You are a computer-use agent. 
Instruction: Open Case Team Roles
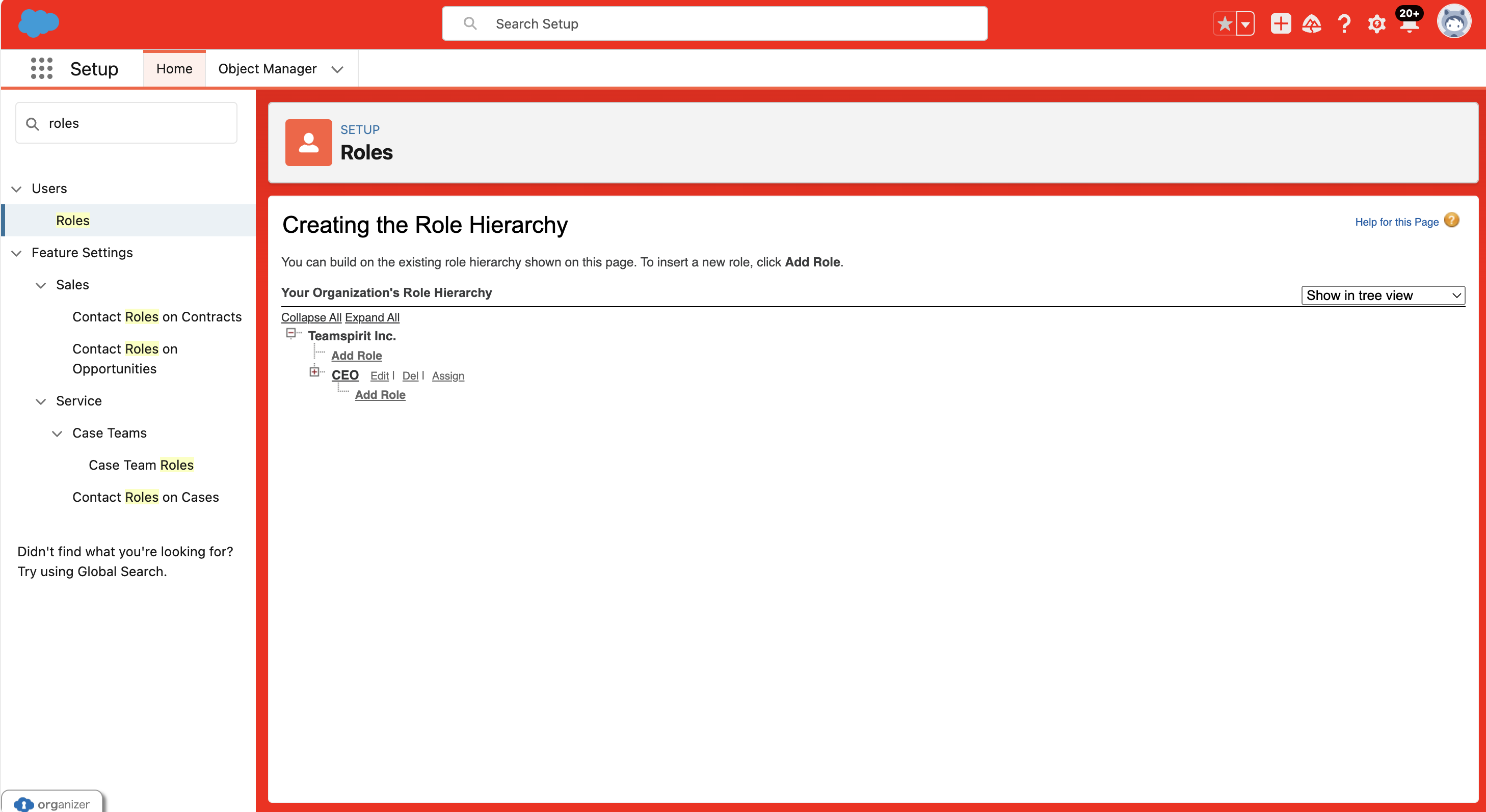click(x=141, y=465)
